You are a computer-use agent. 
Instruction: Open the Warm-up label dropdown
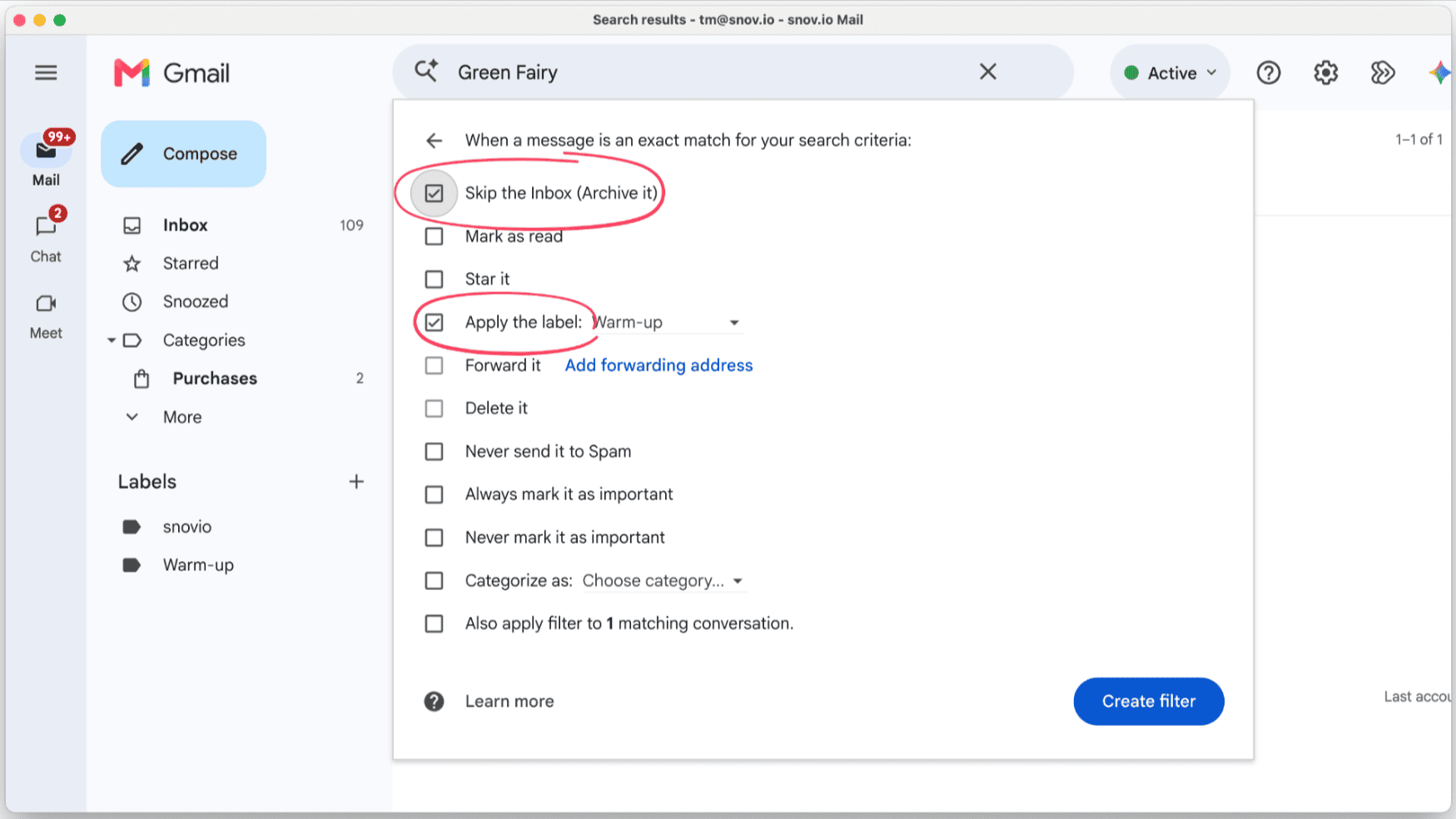tap(667, 322)
